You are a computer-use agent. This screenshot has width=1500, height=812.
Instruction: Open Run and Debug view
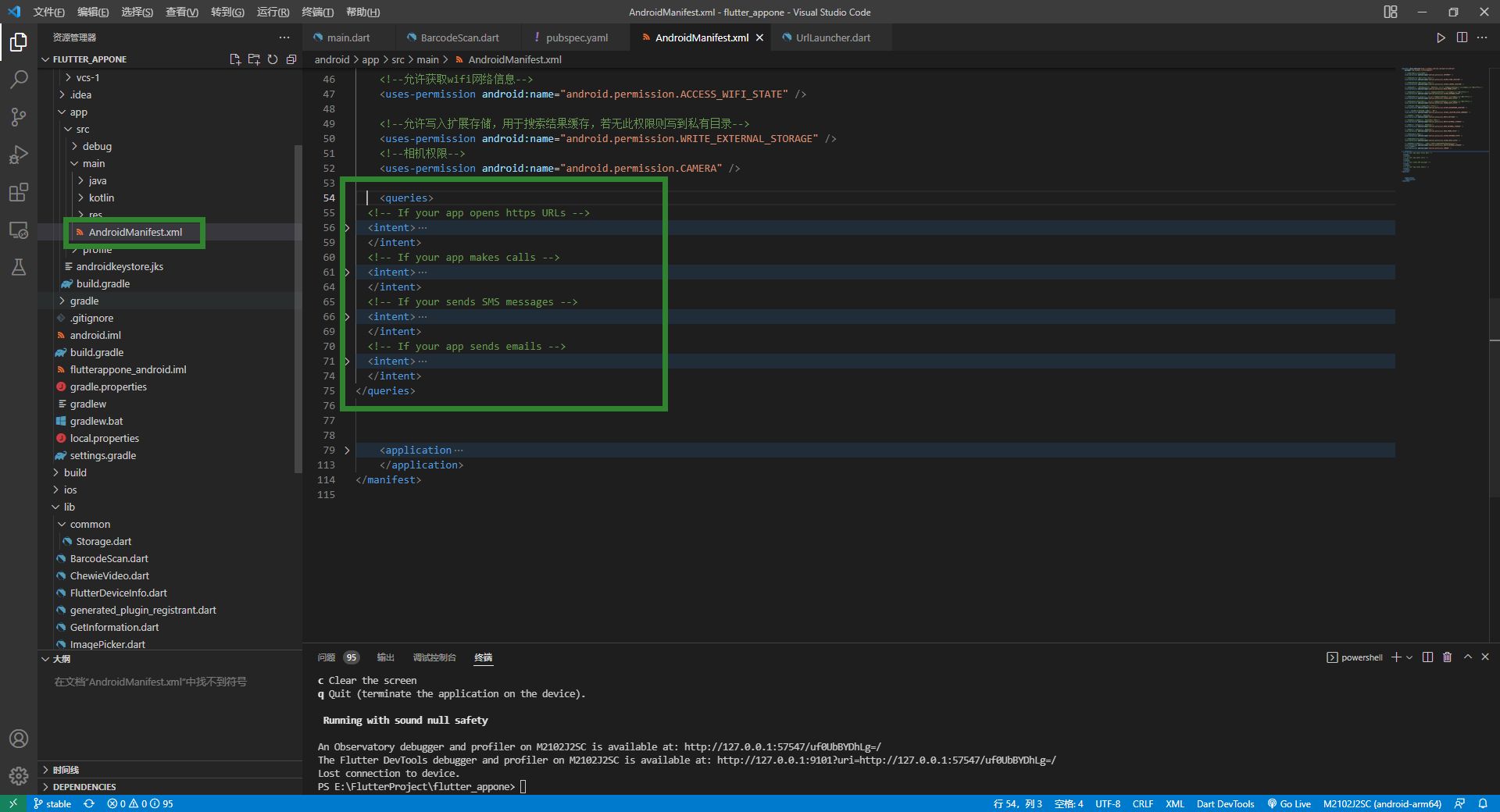coord(19,154)
